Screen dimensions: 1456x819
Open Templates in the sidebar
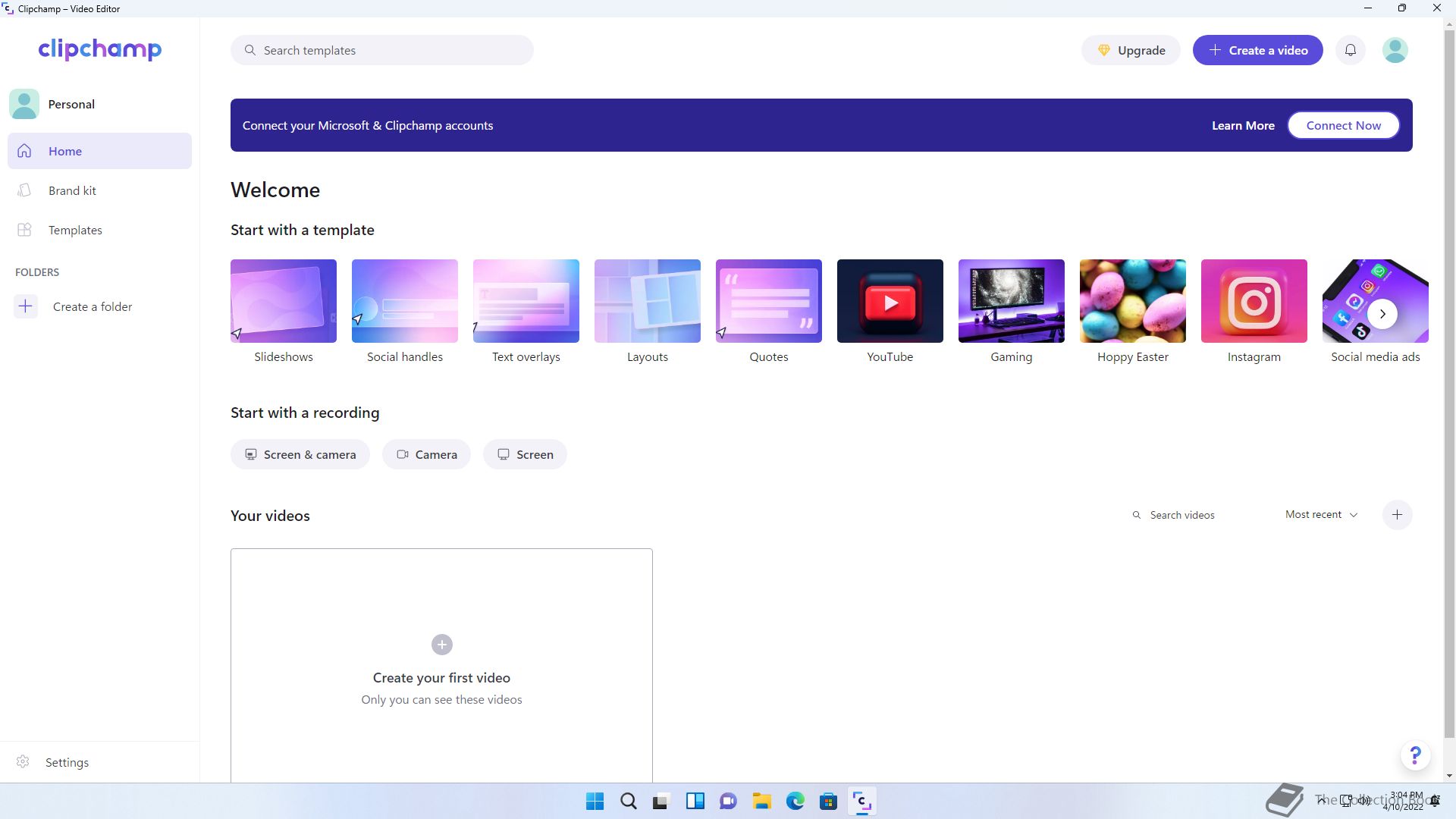99,230
